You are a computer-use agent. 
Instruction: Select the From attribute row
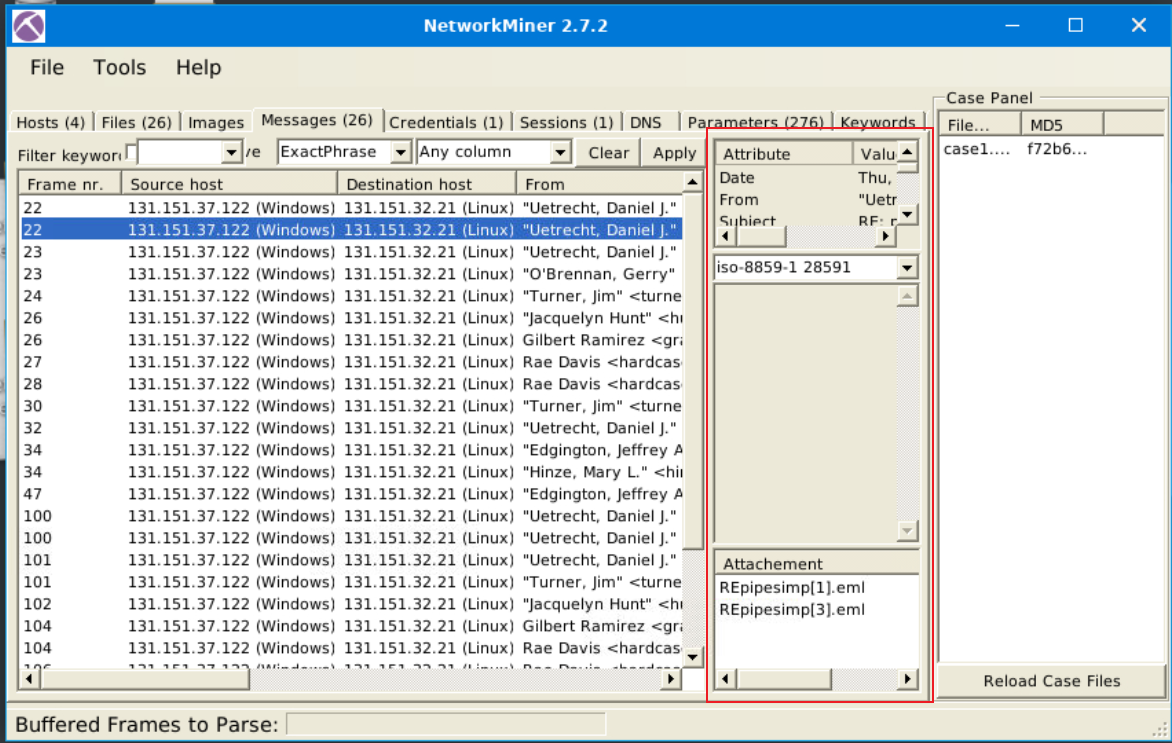point(806,200)
